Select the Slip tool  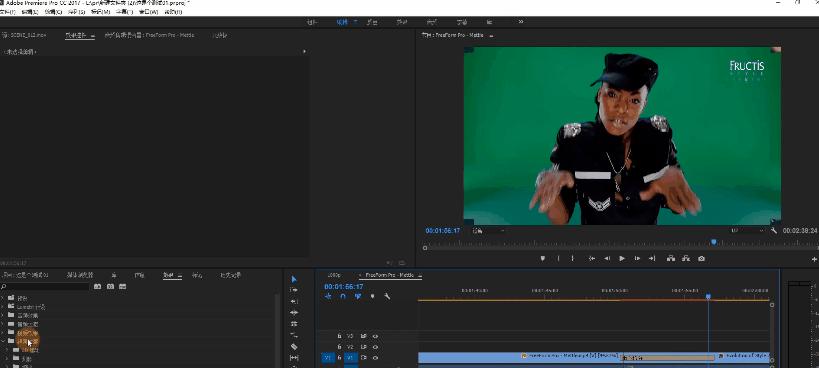pos(294,358)
